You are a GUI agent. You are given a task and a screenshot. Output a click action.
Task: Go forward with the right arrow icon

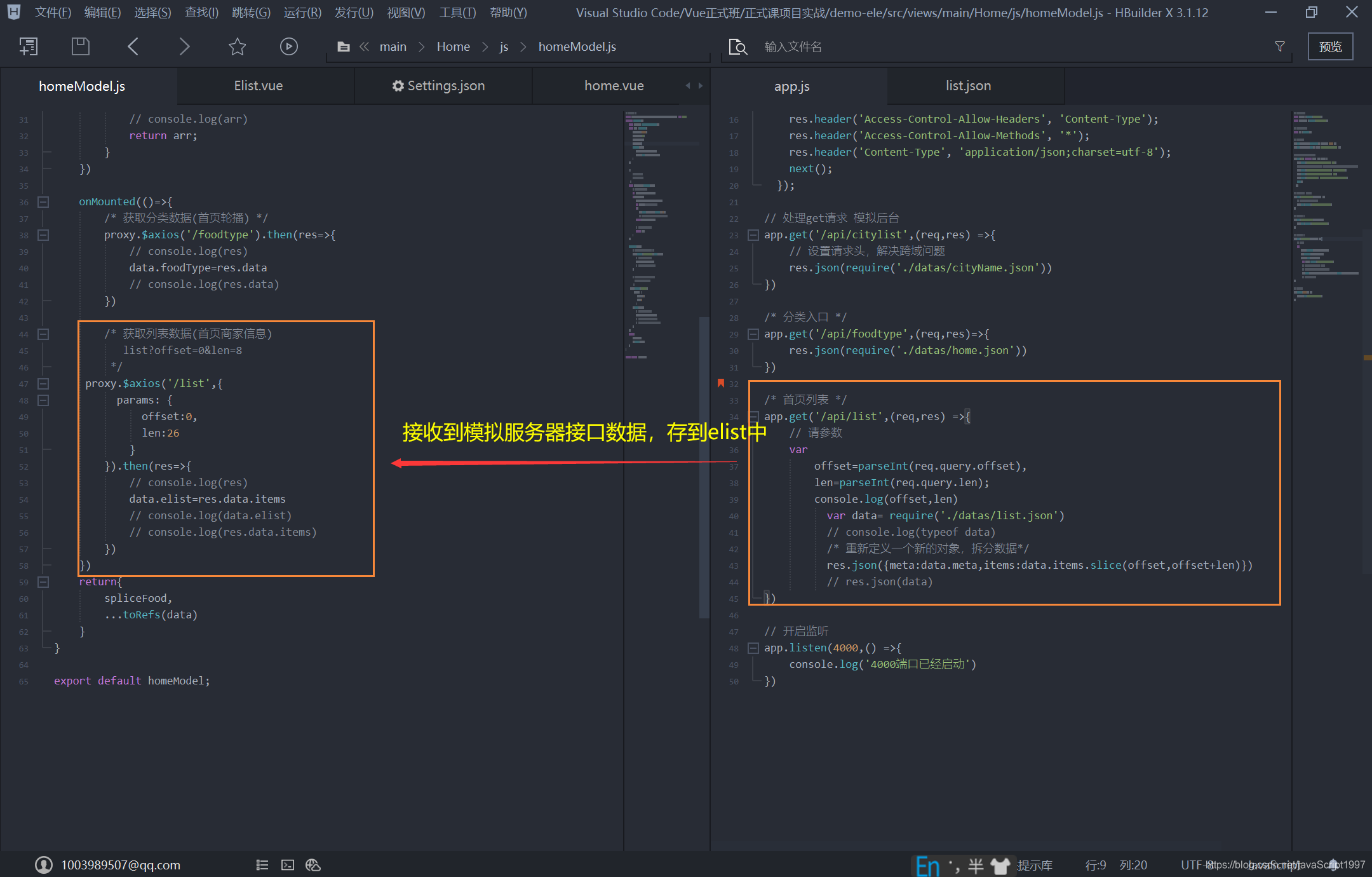click(x=184, y=46)
